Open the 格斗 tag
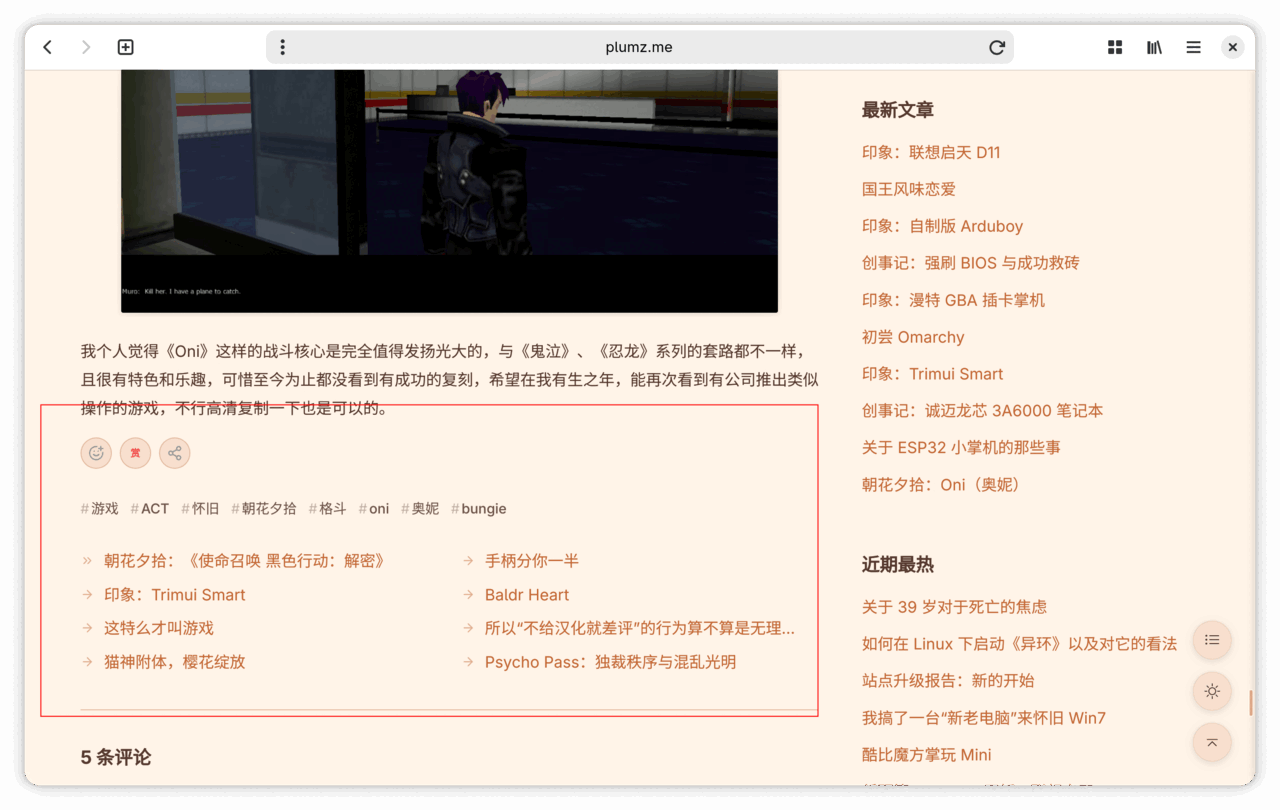 point(328,508)
